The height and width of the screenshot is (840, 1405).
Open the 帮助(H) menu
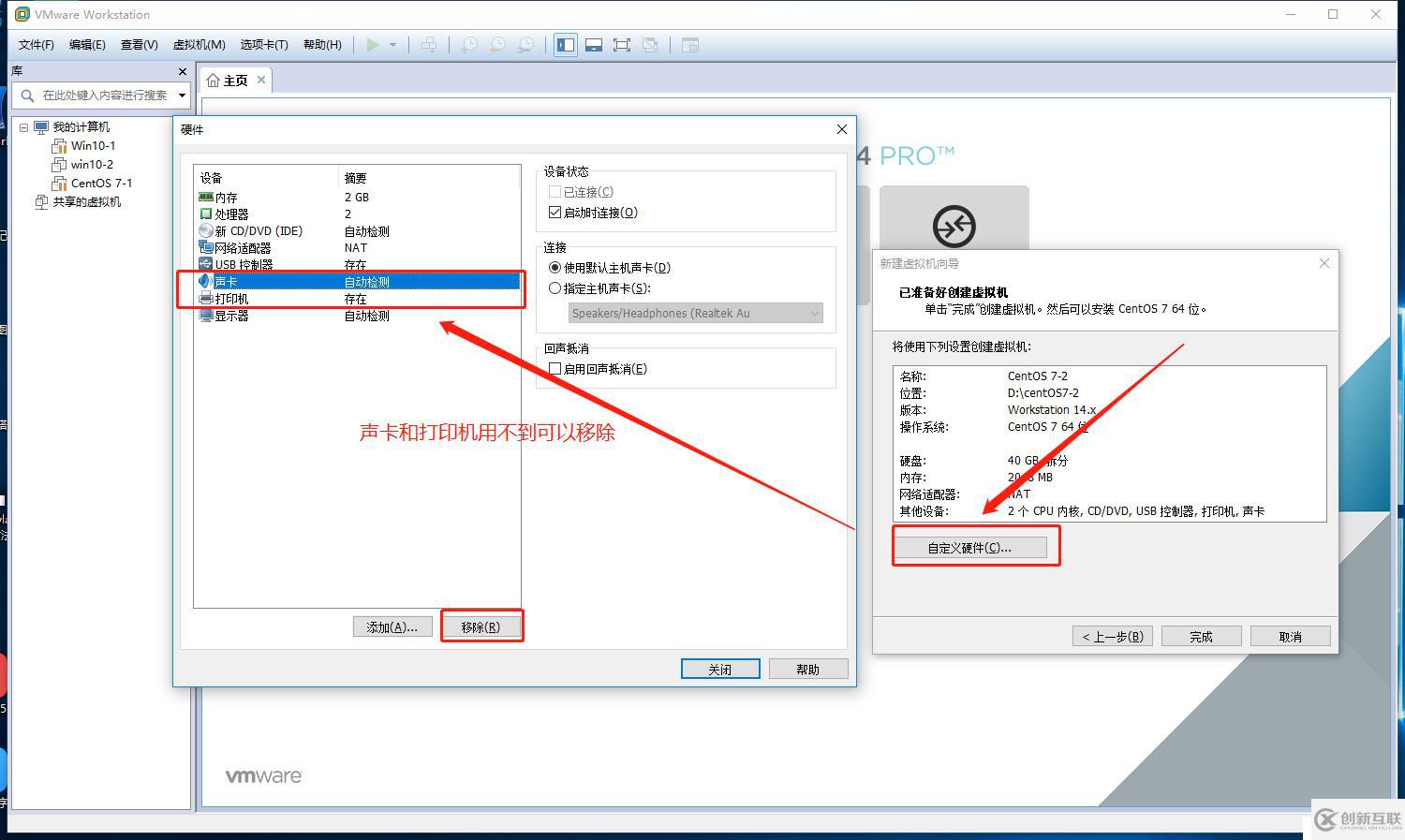pyautogui.click(x=322, y=45)
